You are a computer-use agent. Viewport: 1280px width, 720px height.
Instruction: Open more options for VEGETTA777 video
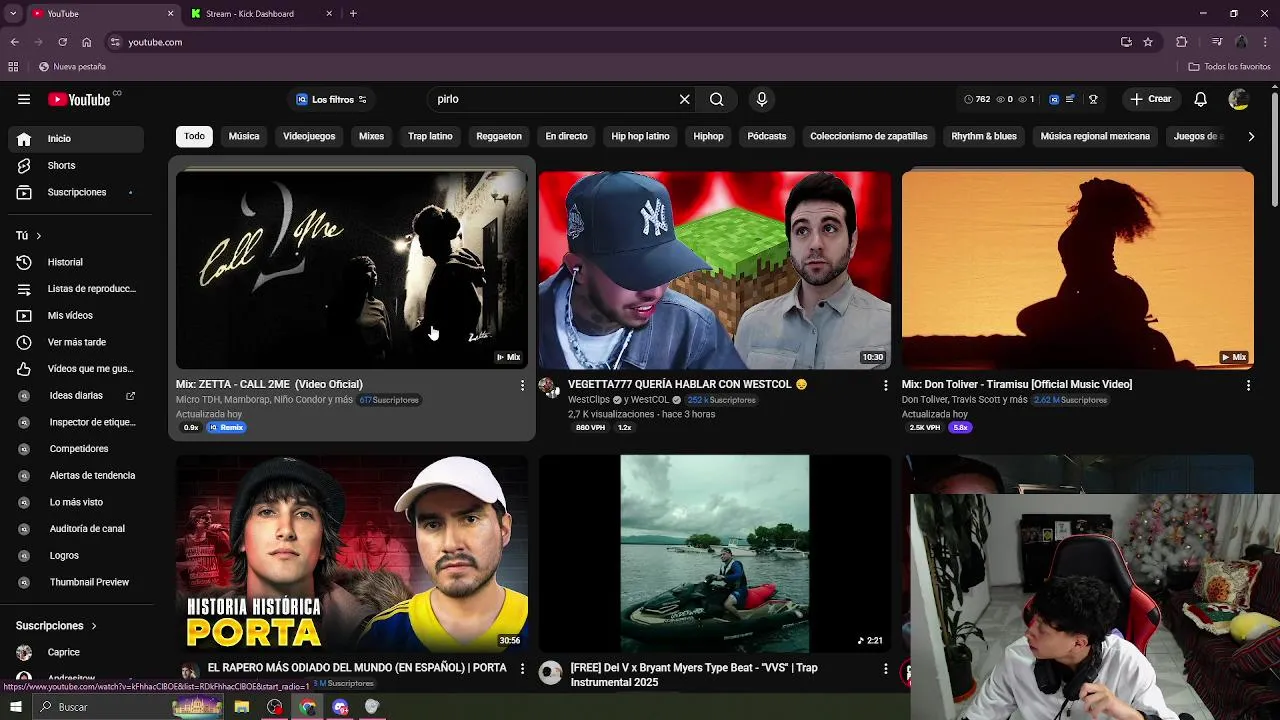click(x=885, y=385)
